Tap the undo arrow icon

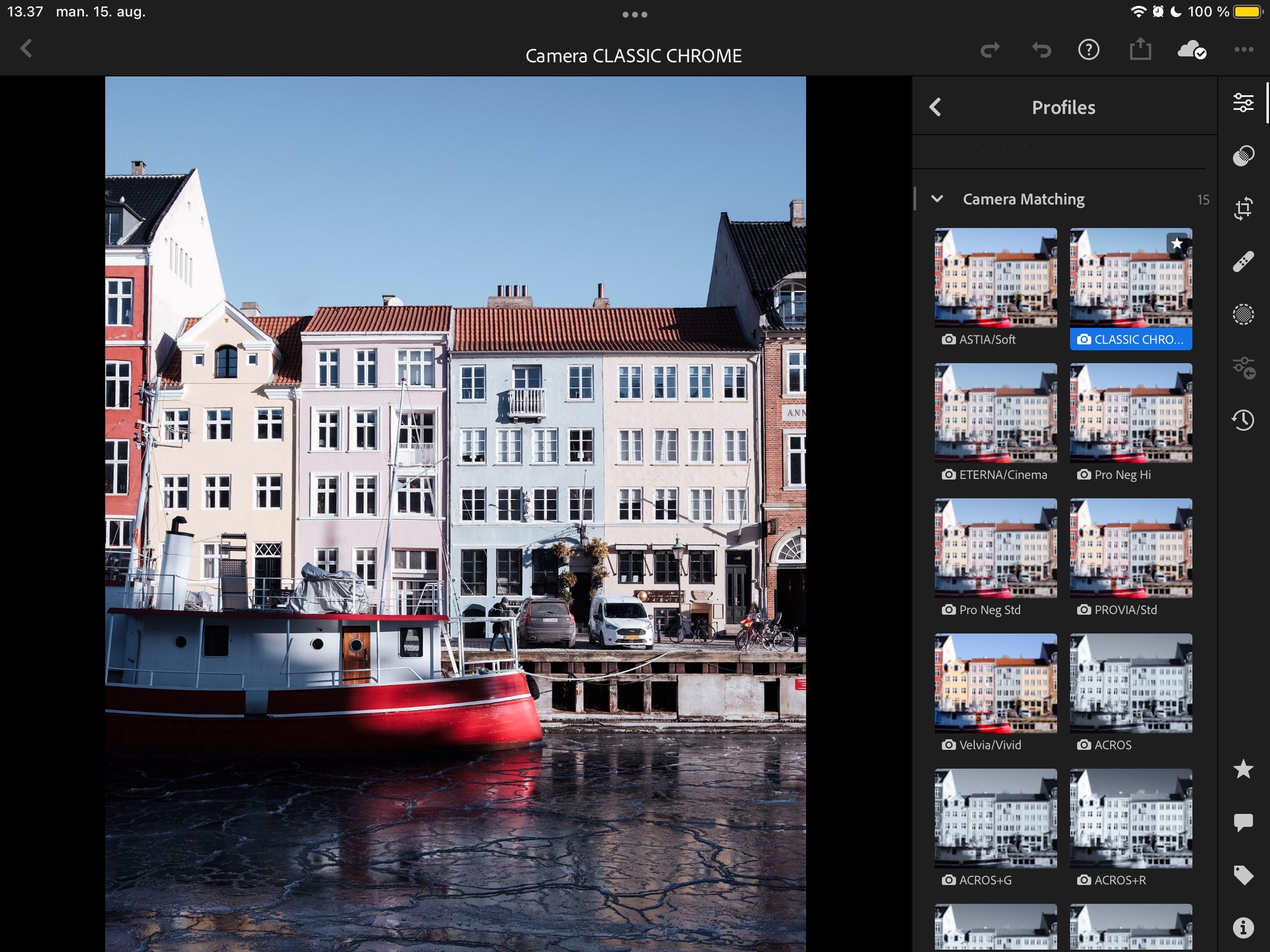coord(1041,50)
